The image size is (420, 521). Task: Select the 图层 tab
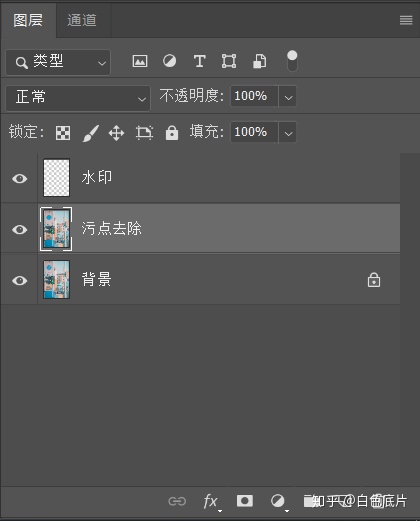coord(28,20)
